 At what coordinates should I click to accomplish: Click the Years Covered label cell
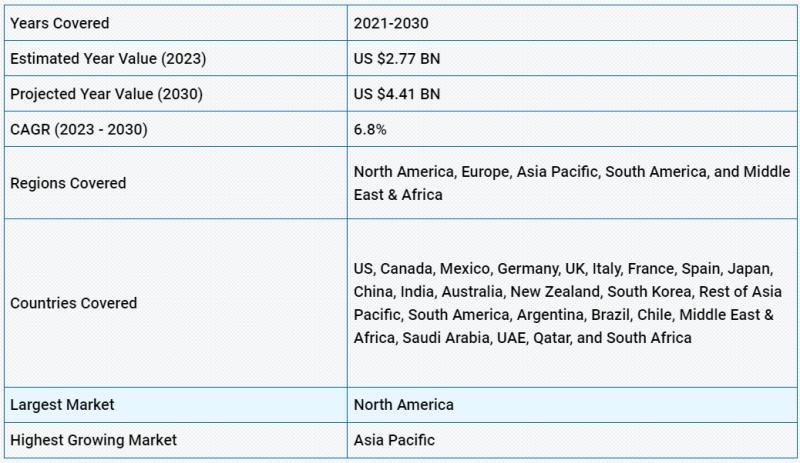coord(176,23)
